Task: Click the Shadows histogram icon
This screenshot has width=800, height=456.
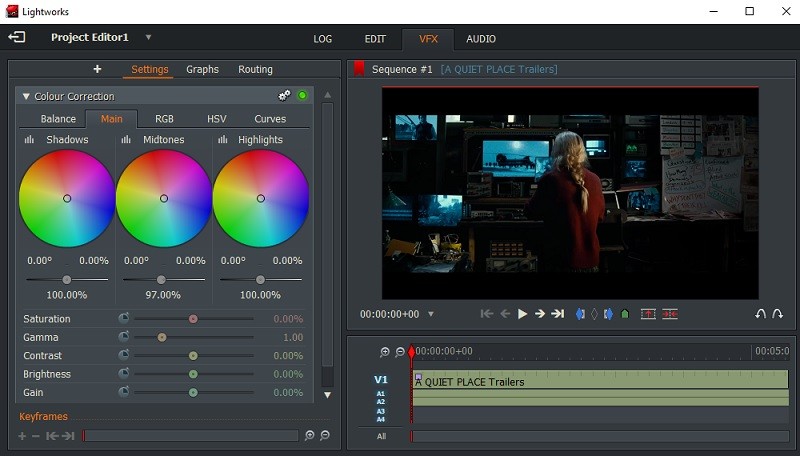Action: tap(29, 139)
